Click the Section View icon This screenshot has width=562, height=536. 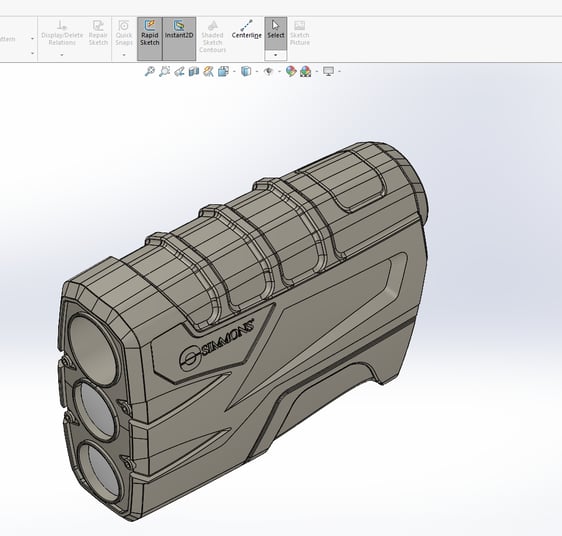coord(194,71)
